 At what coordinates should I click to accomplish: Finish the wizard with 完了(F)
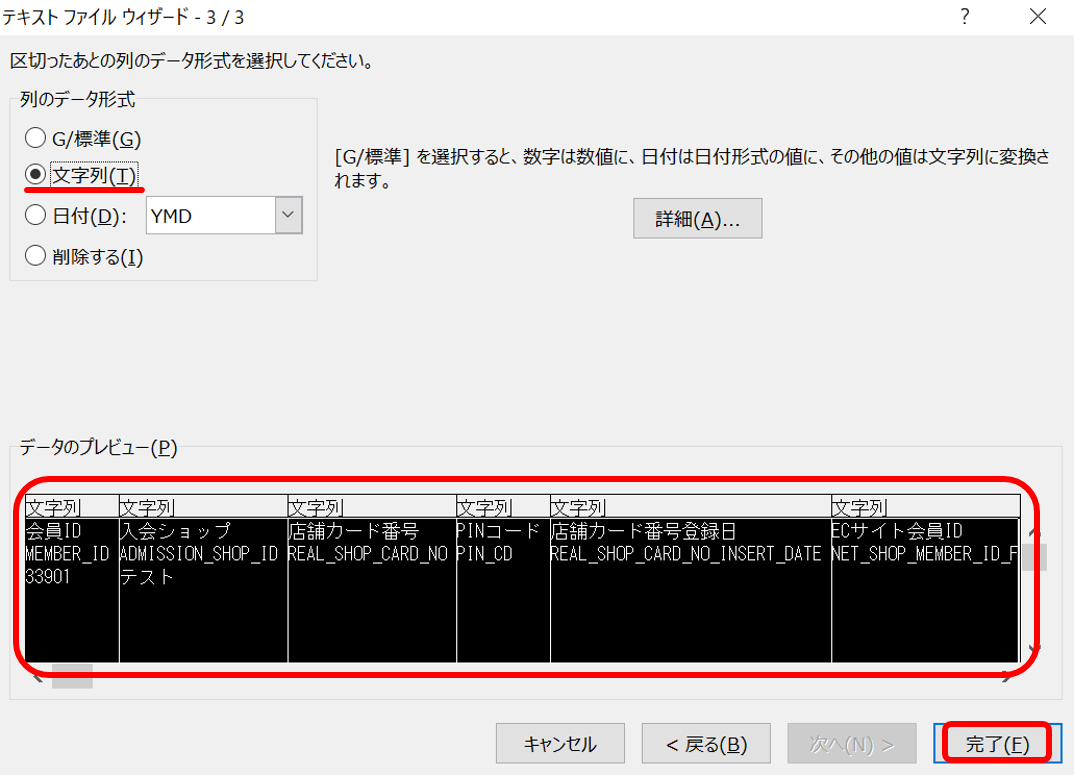(996, 744)
